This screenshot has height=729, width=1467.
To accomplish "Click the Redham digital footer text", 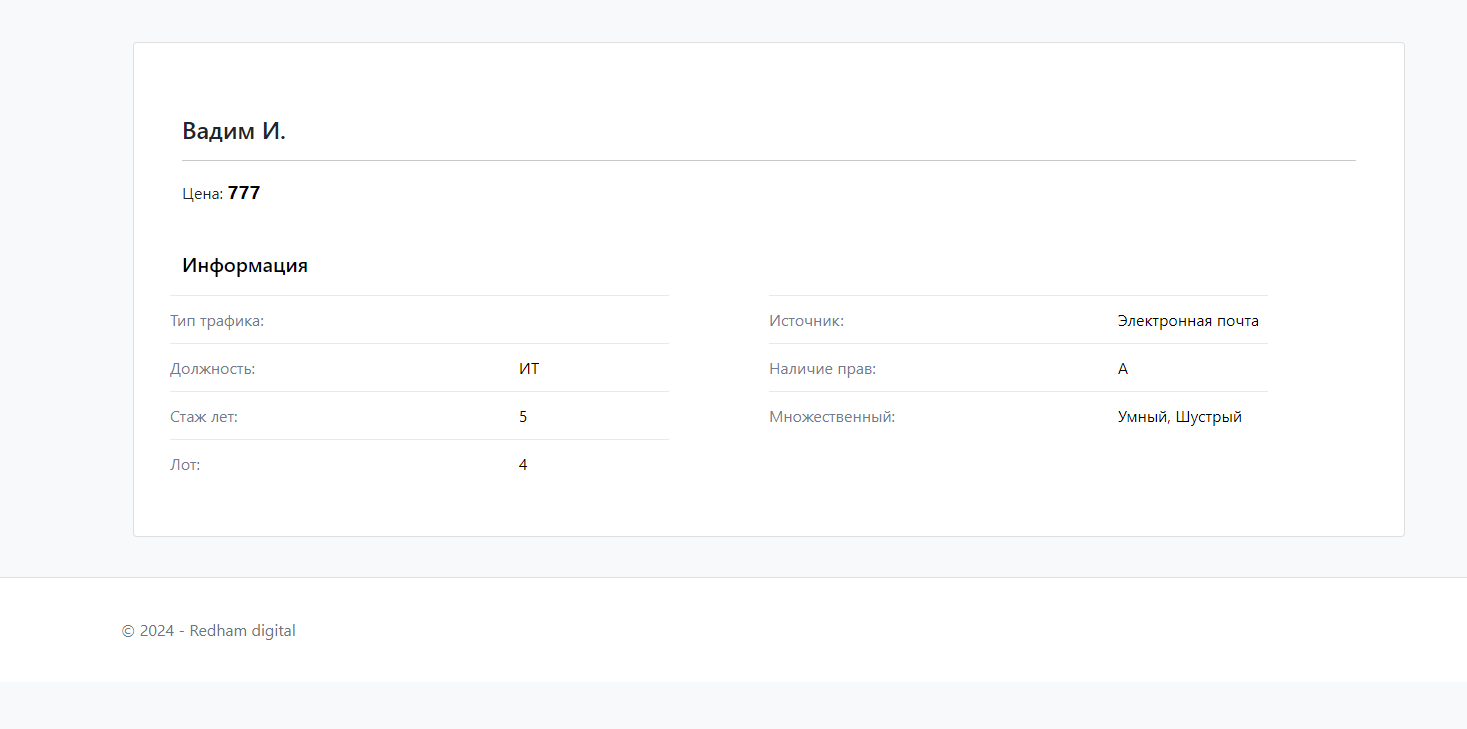I will pyautogui.click(x=243, y=631).
